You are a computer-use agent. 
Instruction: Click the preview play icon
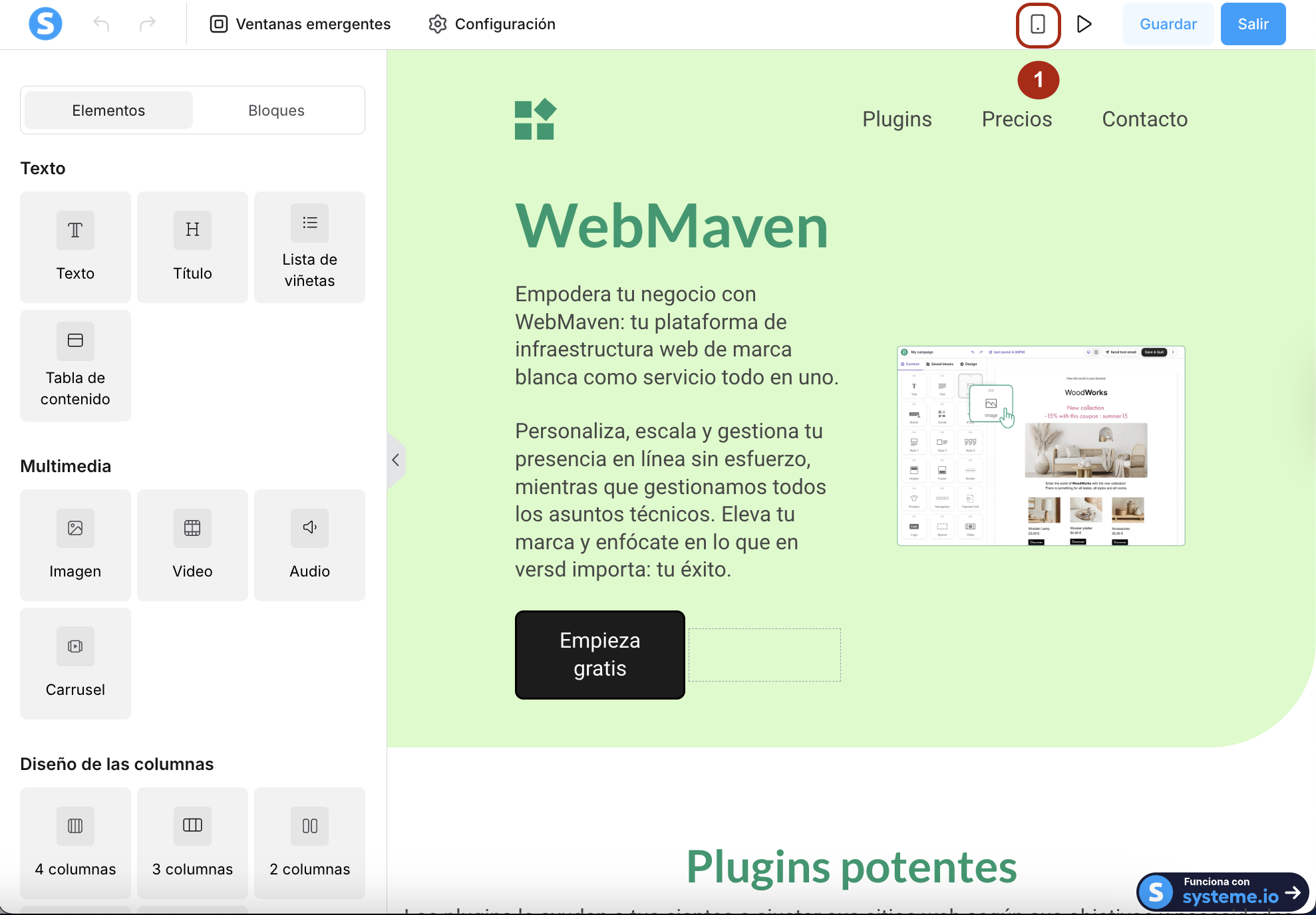point(1084,25)
